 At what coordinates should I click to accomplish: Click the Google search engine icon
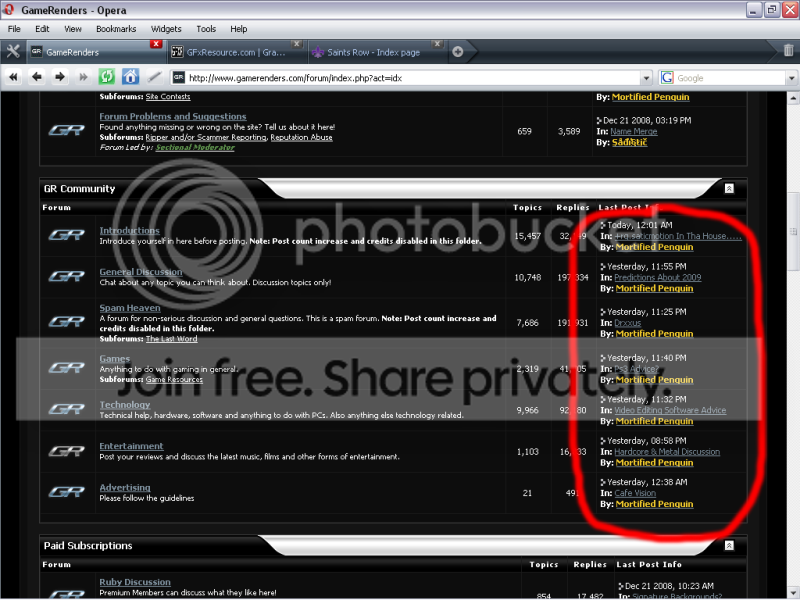[x=667, y=78]
